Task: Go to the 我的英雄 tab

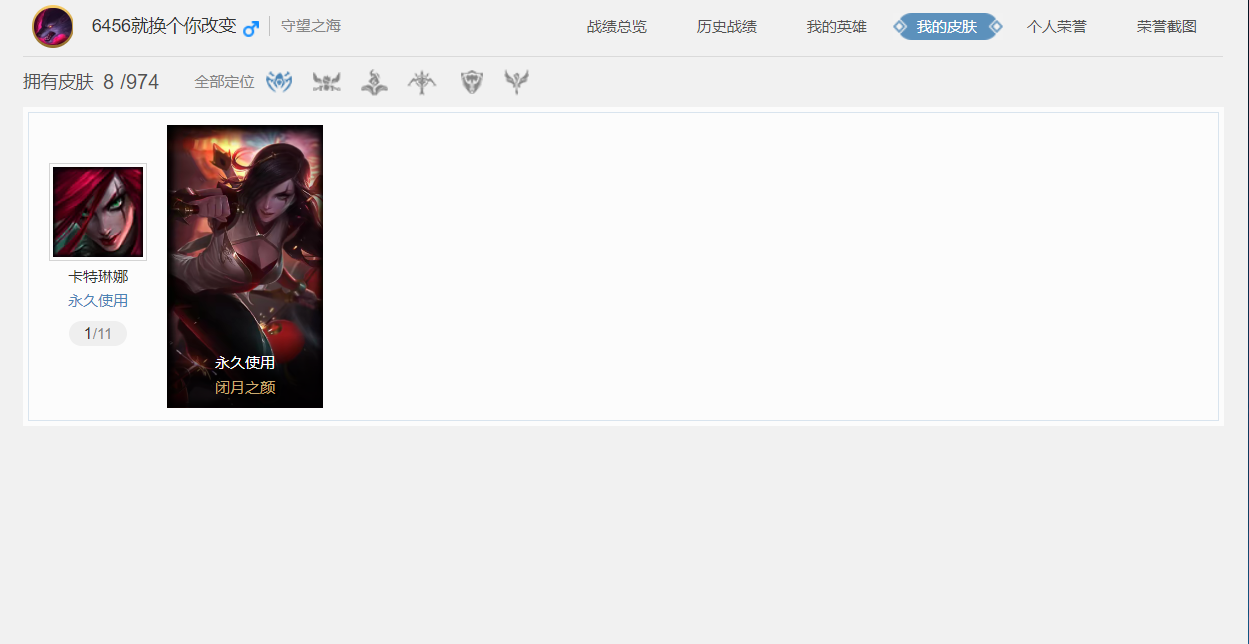Action: pyautogui.click(x=837, y=27)
